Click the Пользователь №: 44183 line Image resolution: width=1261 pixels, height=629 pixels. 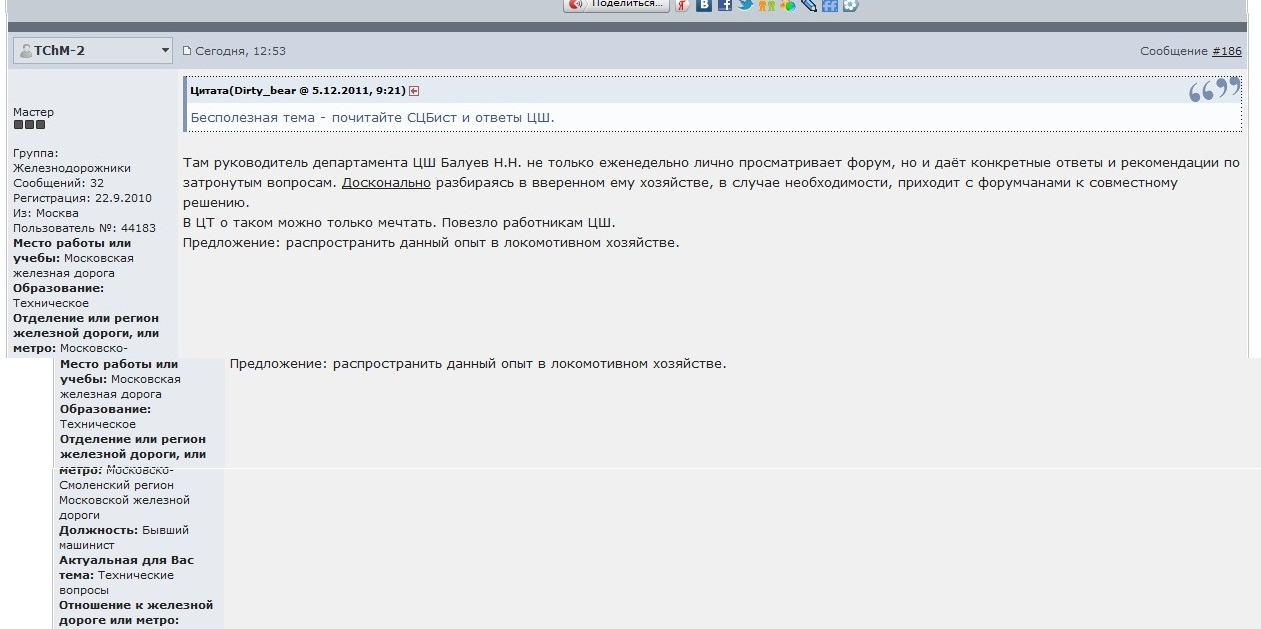[x=85, y=228]
